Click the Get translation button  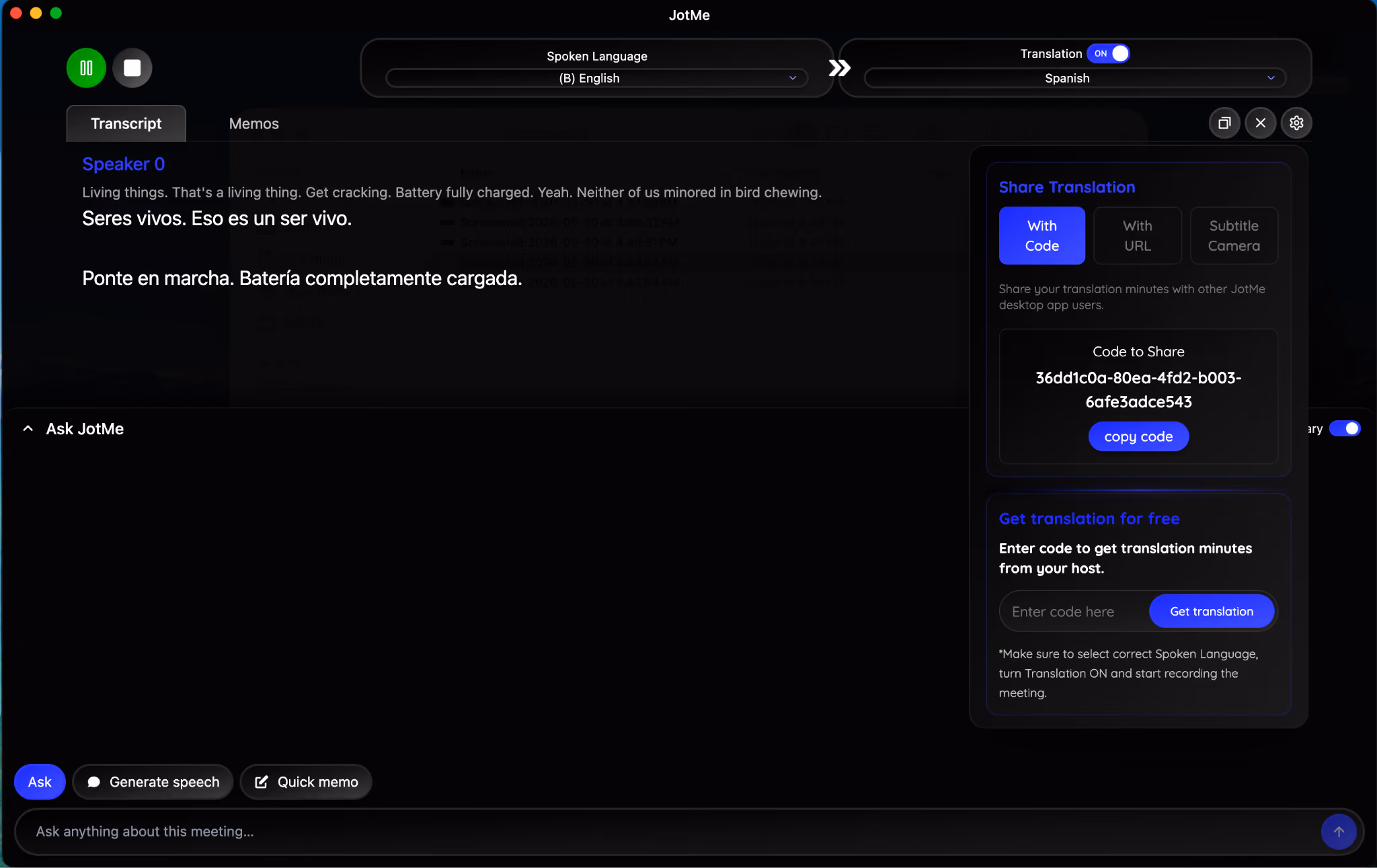(1212, 612)
